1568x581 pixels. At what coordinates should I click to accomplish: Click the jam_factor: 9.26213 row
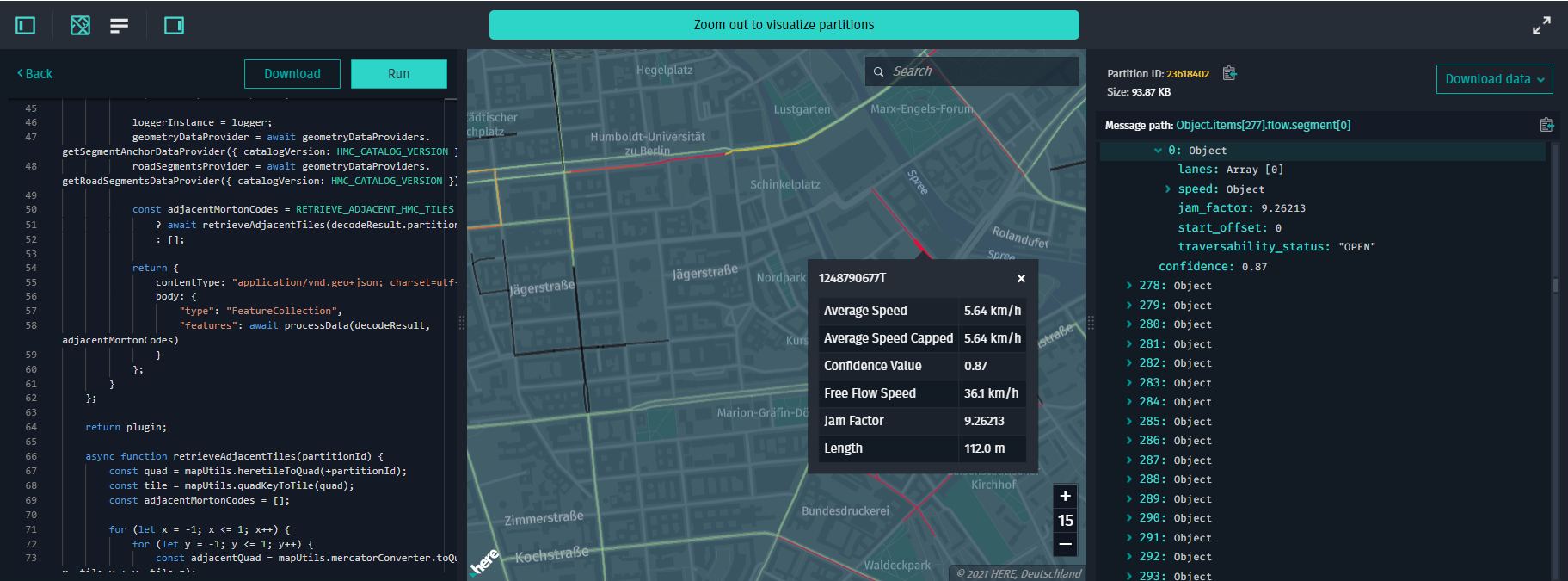tap(1241, 208)
